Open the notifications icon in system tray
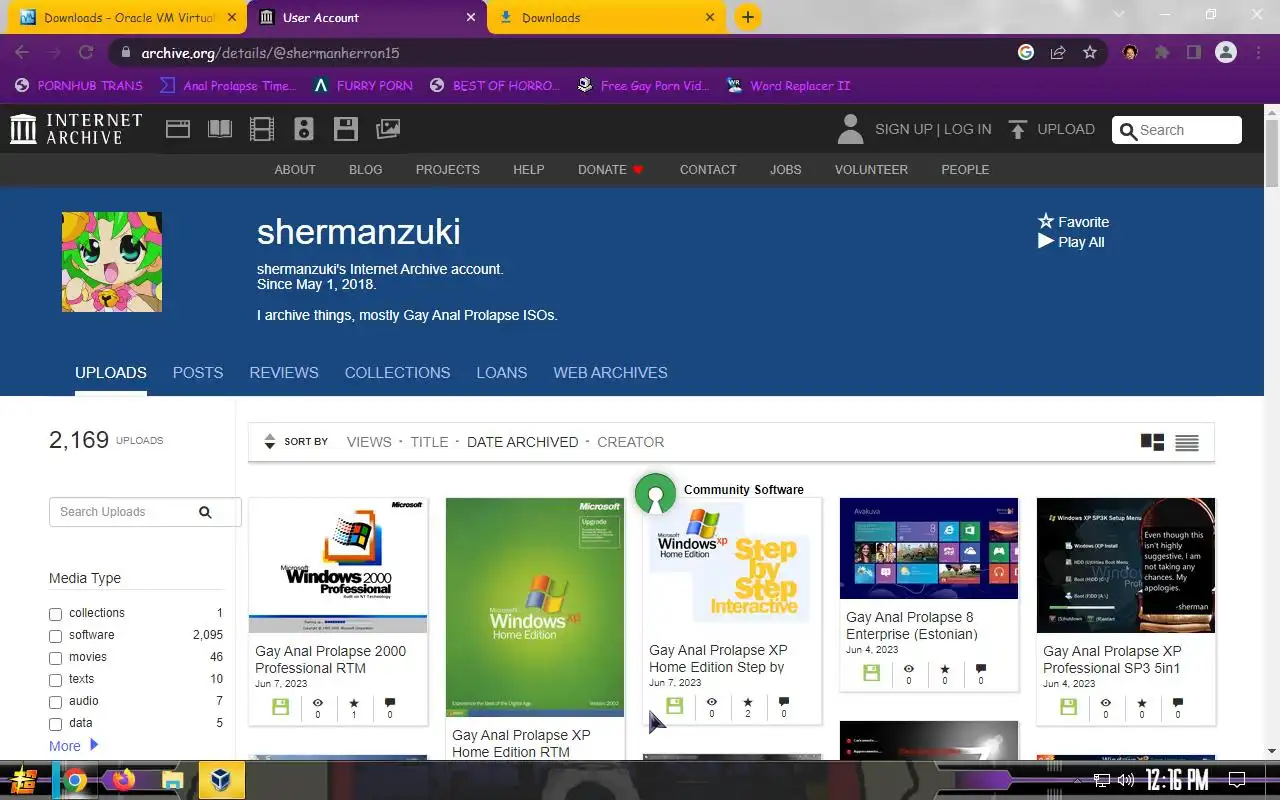Image resolution: width=1280 pixels, height=800 pixels. click(x=1236, y=780)
